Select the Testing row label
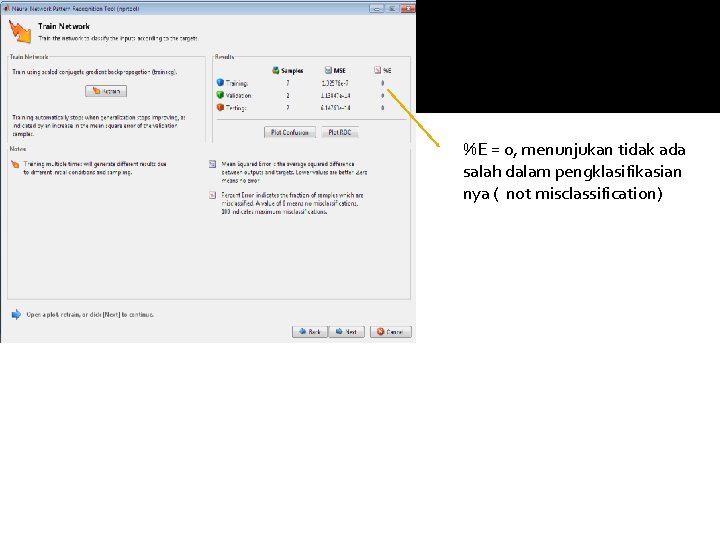Viewport: 720px width, 540px height. click(x=236, y=108)
